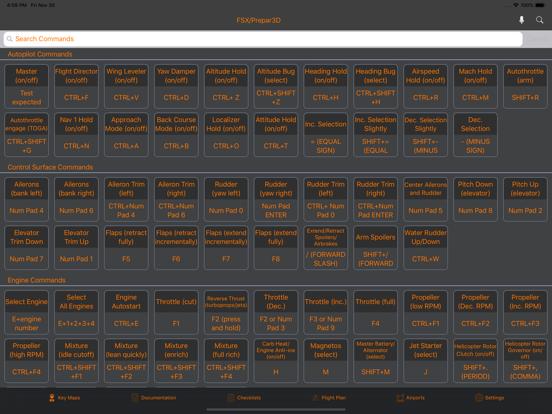Image resolution: width=552 pixels, height=414 pixels.
Task: Go to the Checklists tab
Action: 244,398
